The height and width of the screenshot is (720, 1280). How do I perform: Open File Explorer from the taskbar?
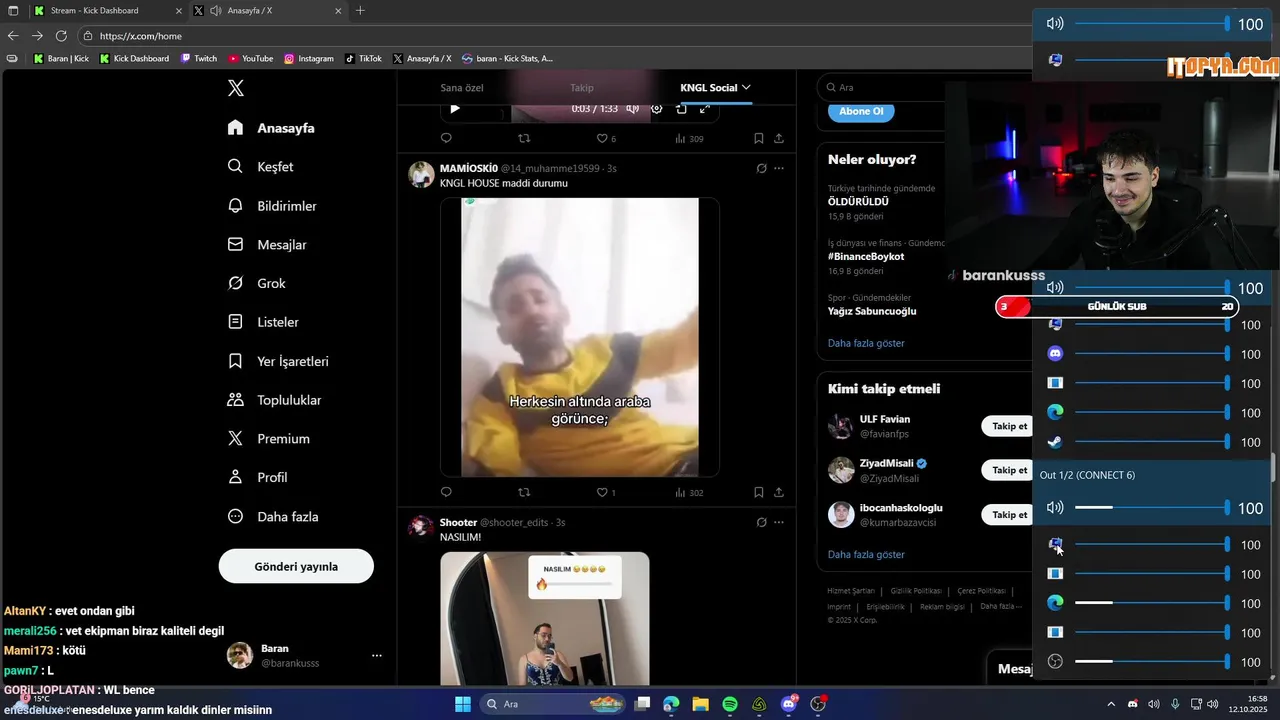pyautogui.click(x=700, y=704)
